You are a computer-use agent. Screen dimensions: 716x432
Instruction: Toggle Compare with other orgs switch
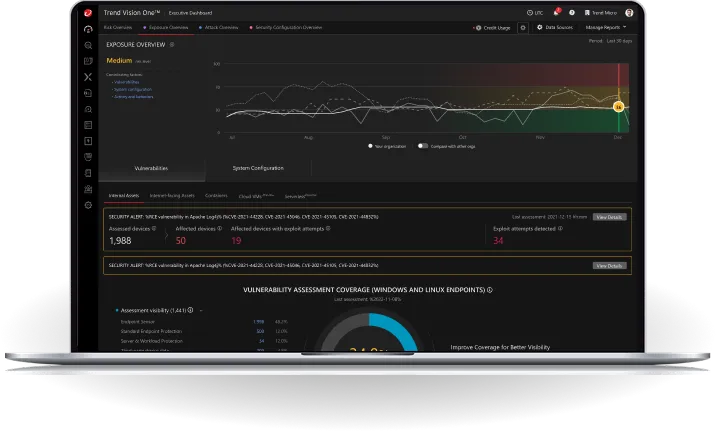click(x=423, y=146)
